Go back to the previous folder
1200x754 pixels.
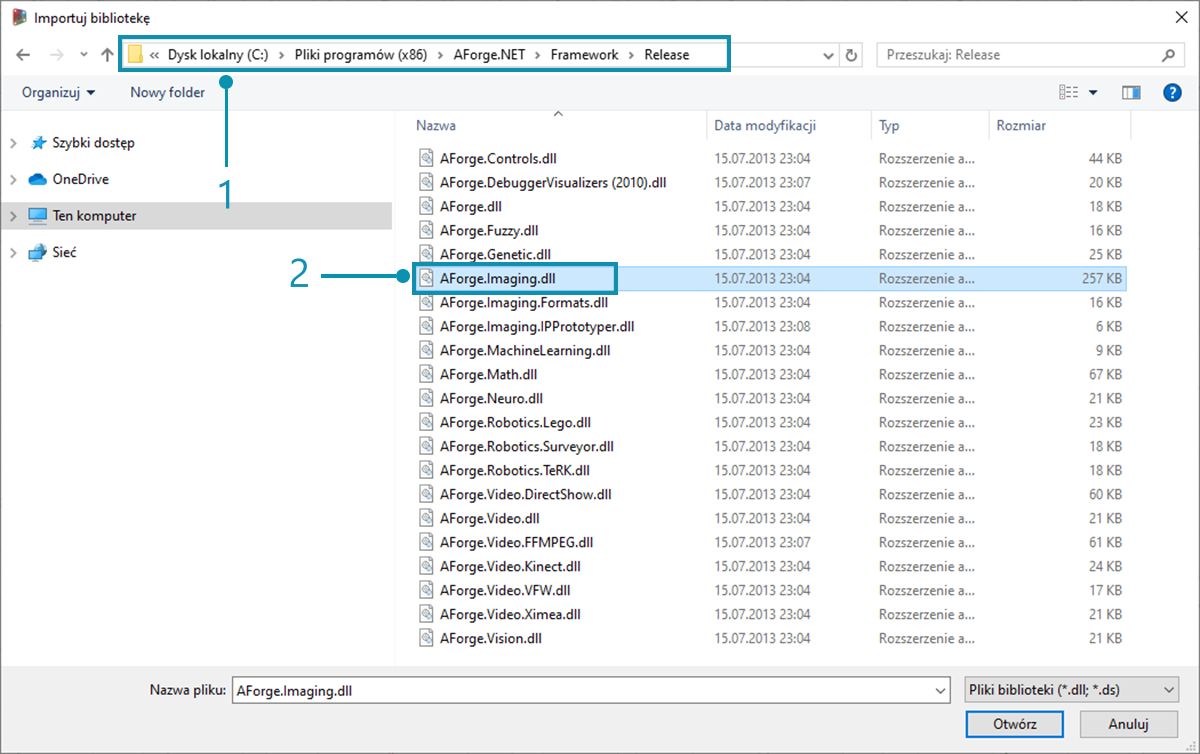[x=21, y=55]
